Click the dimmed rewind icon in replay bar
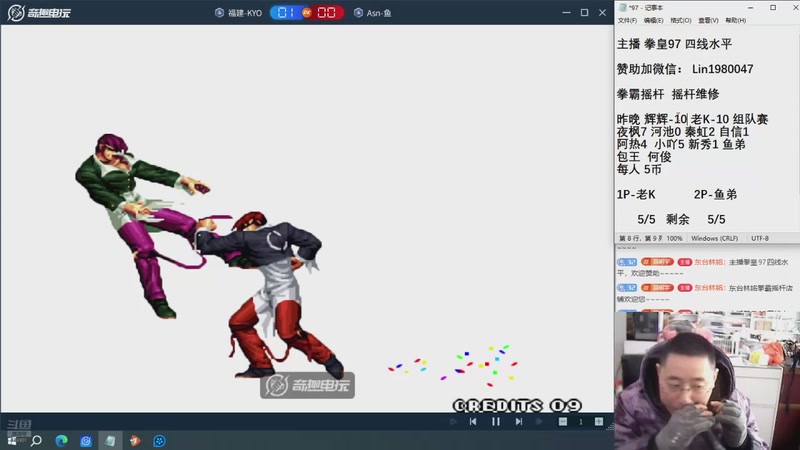 [453, 421]
